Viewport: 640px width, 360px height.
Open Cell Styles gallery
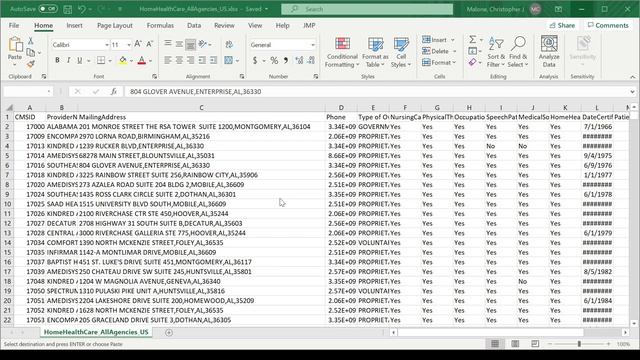401,52
